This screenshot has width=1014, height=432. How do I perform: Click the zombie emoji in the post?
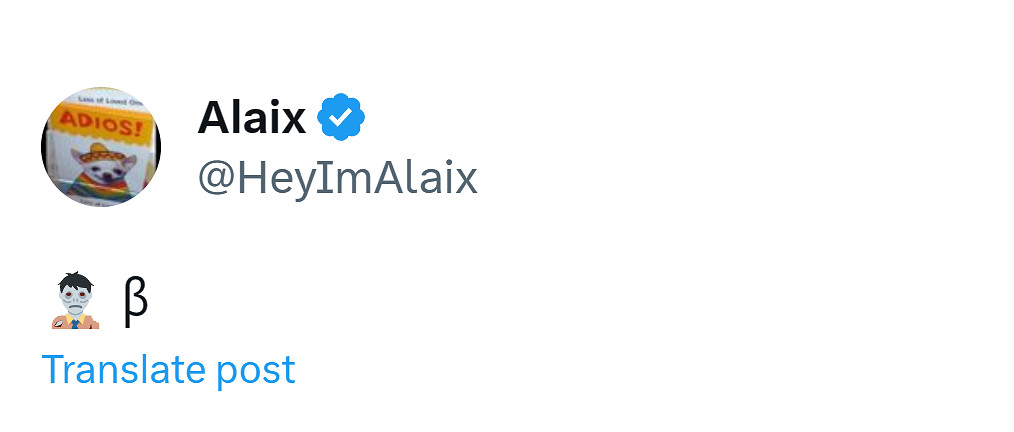point(74,301)
